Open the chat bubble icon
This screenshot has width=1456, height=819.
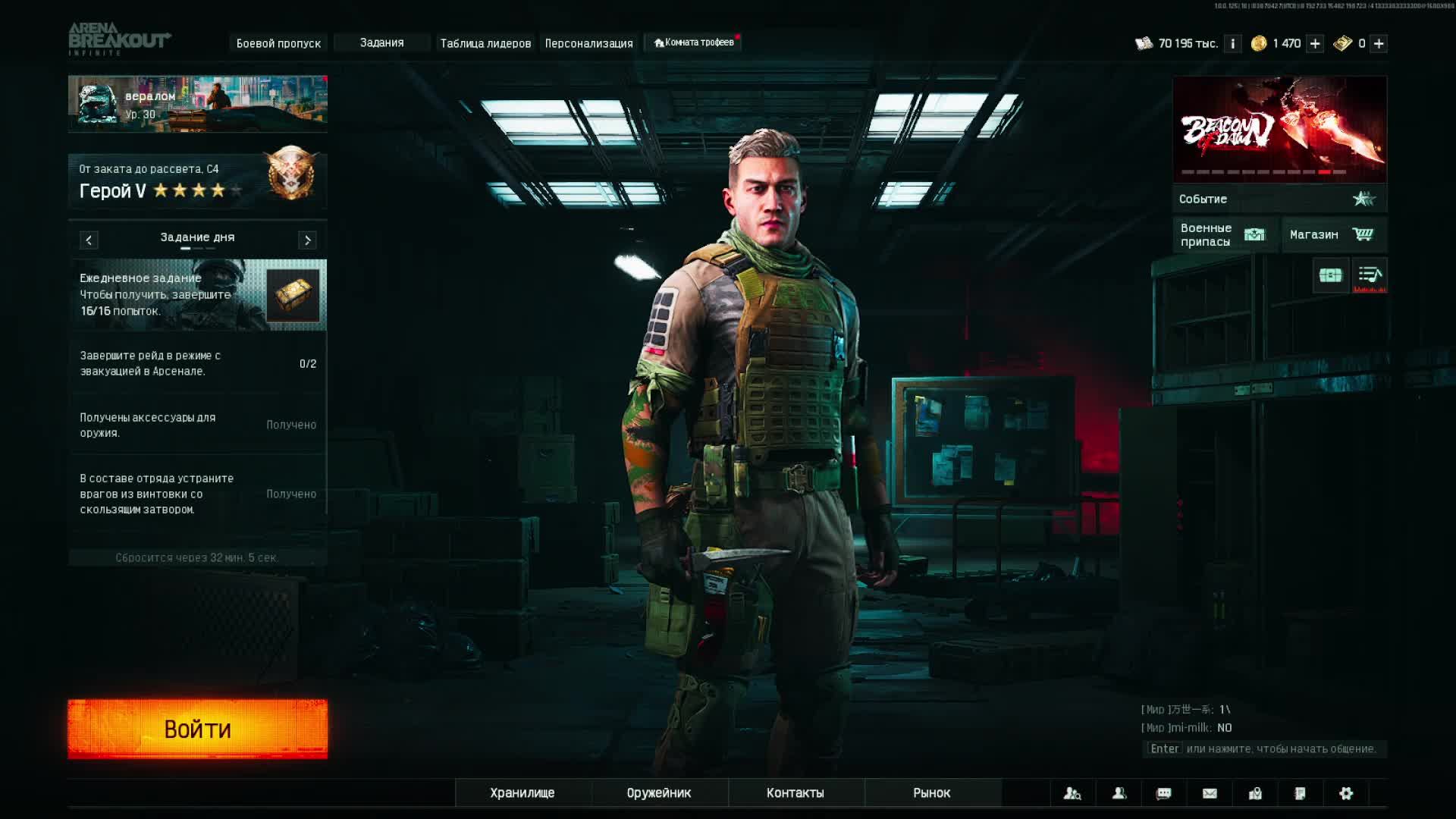click(1164, 793)
